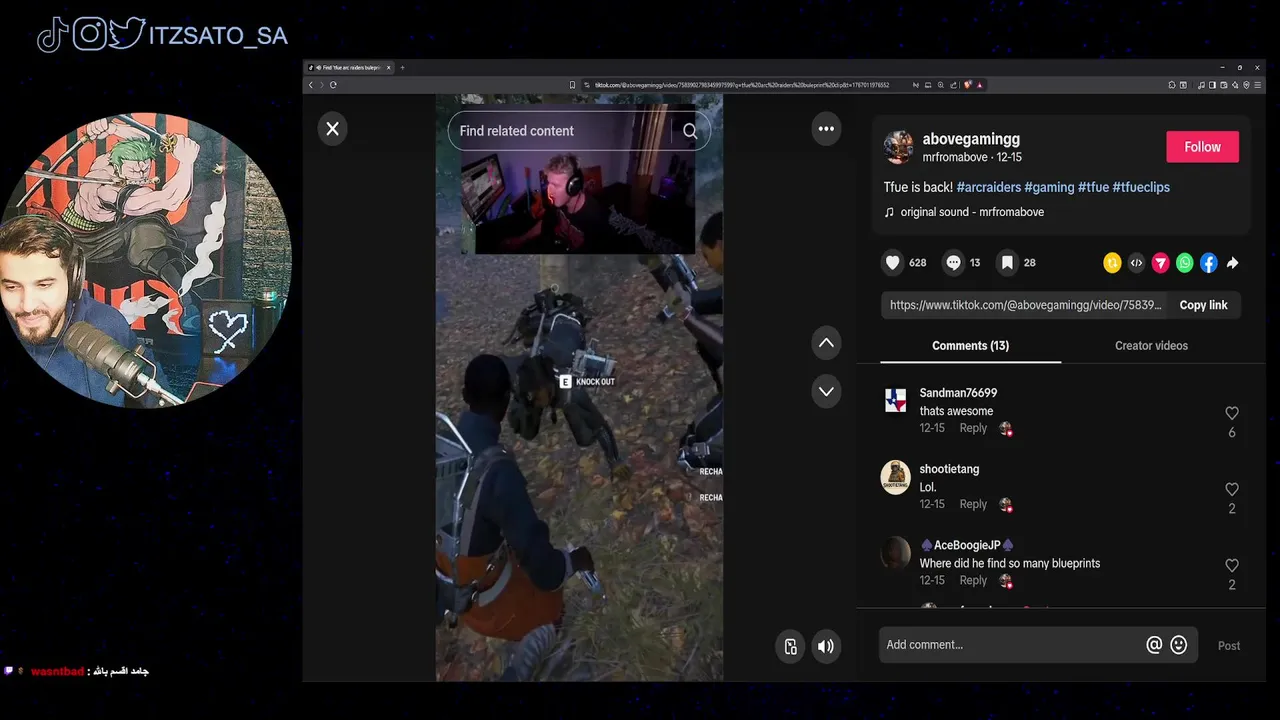Open the three-dot more options menu
This screenshot has width=1280, height=720.
[826, 129]
